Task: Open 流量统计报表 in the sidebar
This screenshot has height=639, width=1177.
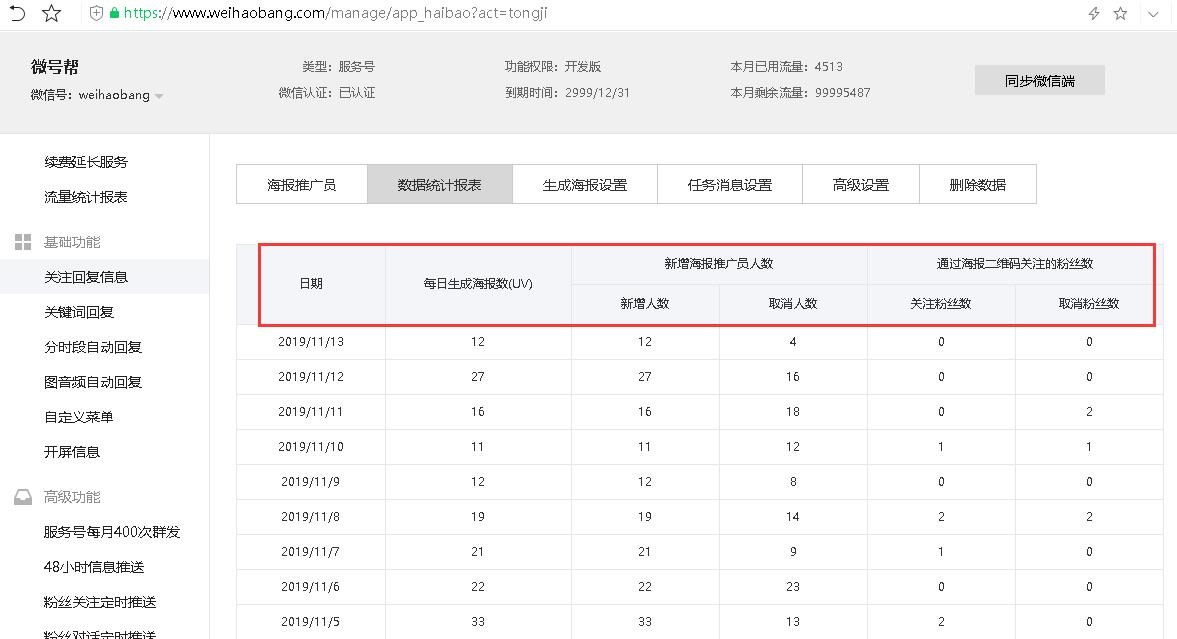Action: coord(86,197)
